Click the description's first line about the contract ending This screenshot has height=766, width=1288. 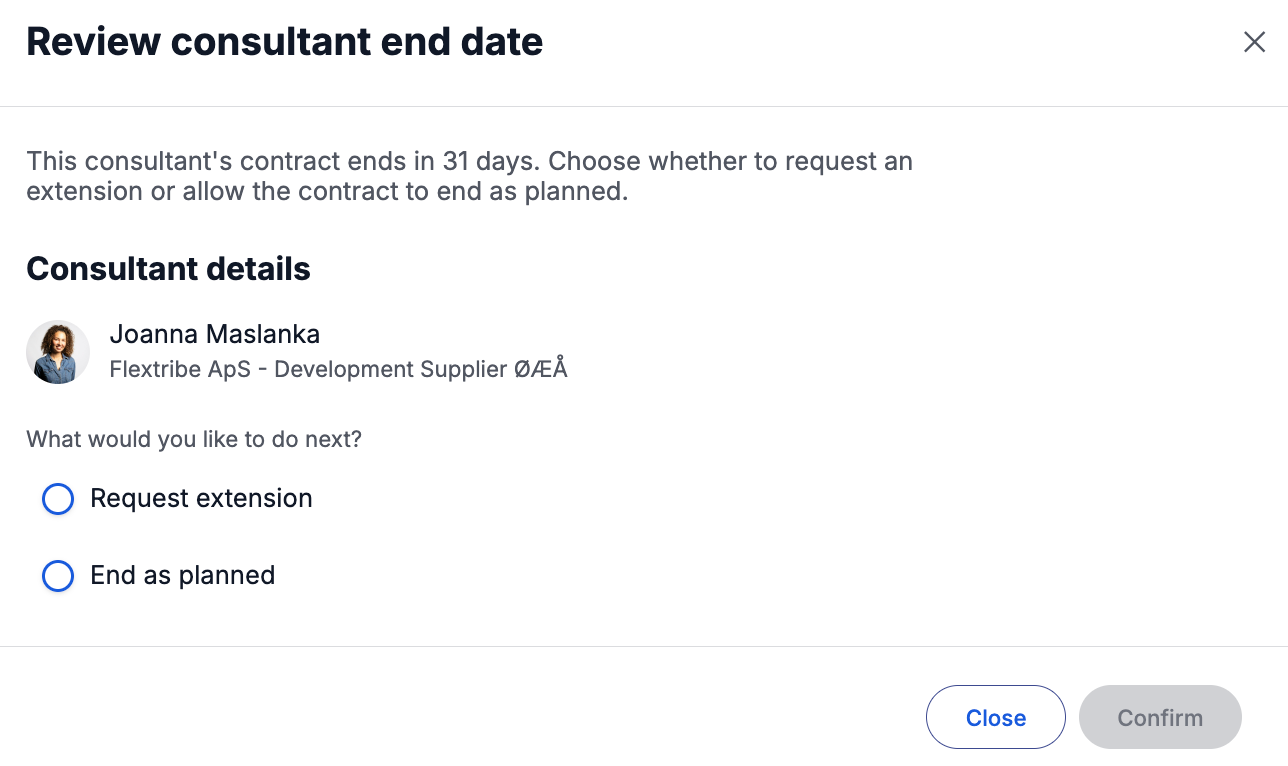tap(469, 161)
